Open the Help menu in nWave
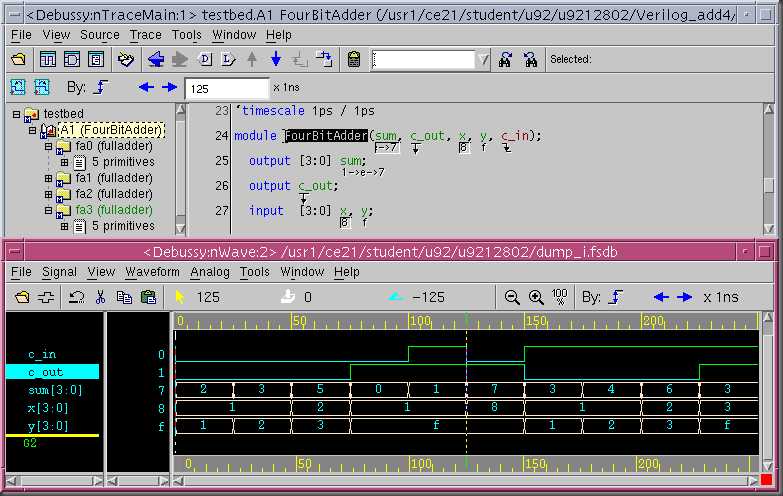Viewport: 783px width, 496px height. point(347,272)
